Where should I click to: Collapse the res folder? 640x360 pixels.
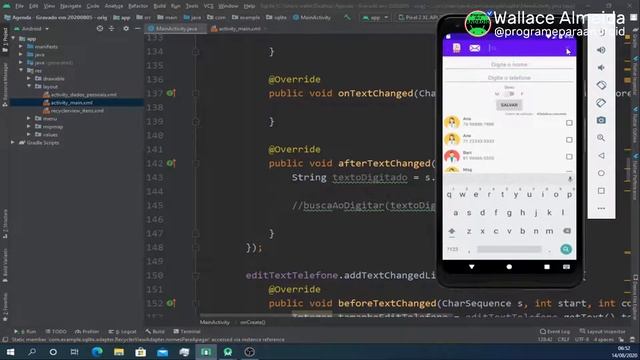(x=21, y=70)
